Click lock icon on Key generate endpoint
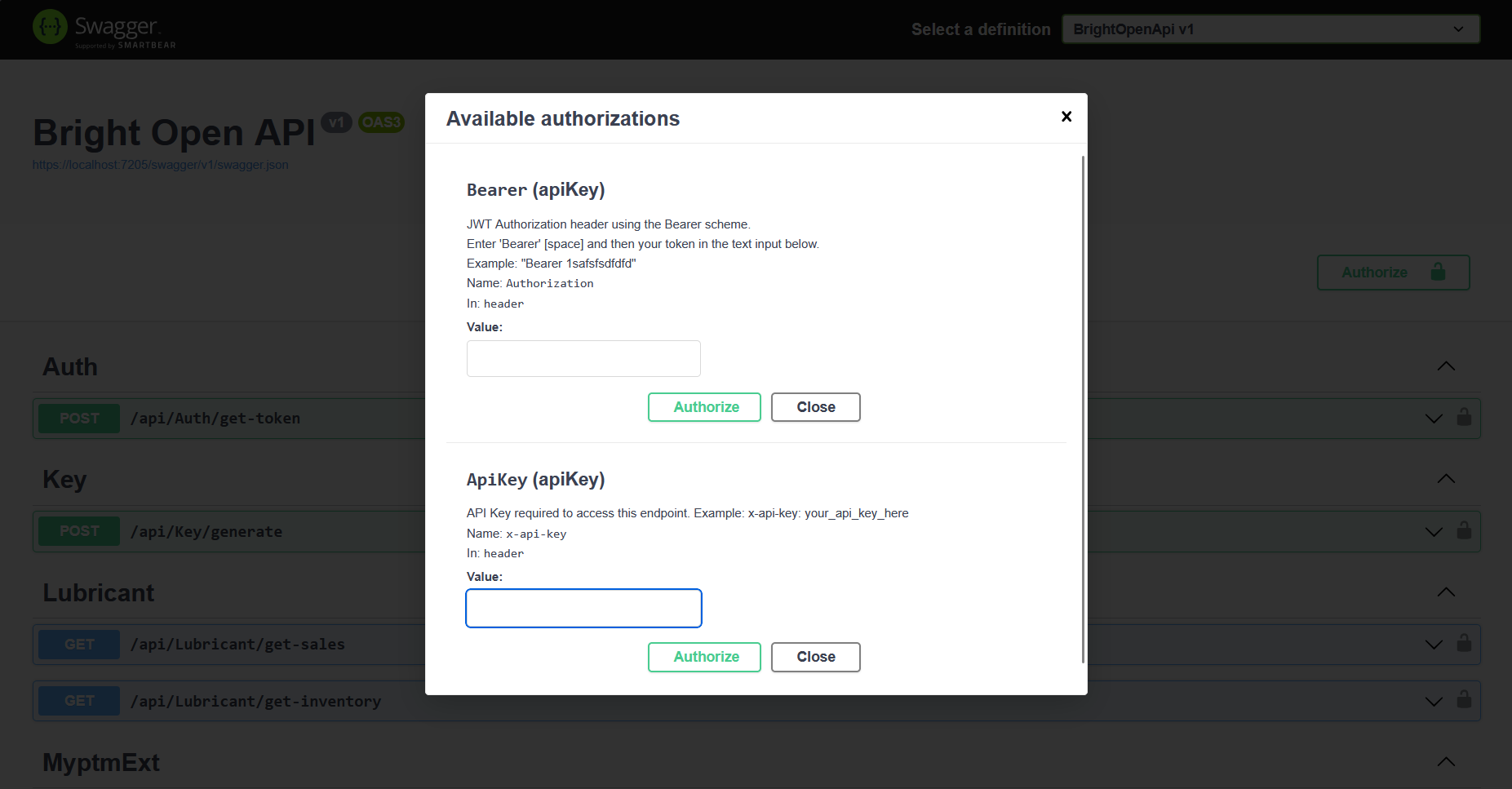This screenshot has height=789, width=1512. click(x=1464, y=530)
